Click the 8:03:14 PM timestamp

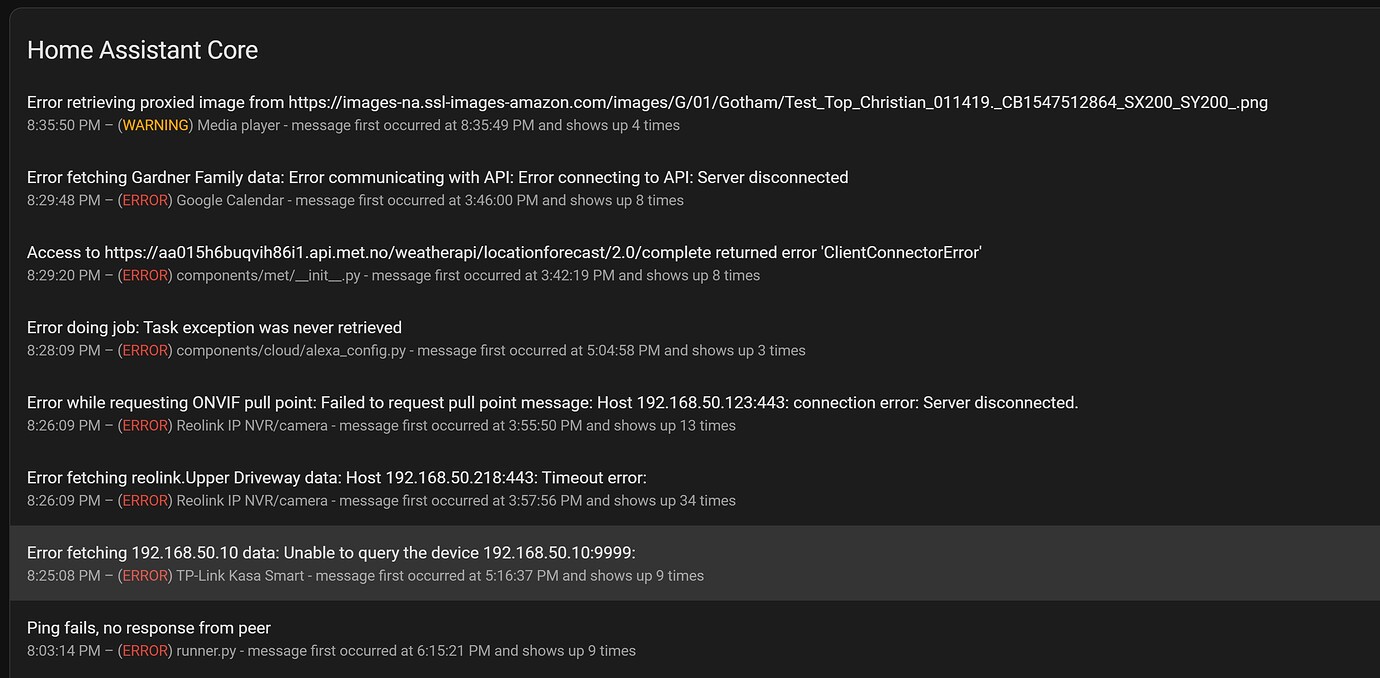pos(66,650)
